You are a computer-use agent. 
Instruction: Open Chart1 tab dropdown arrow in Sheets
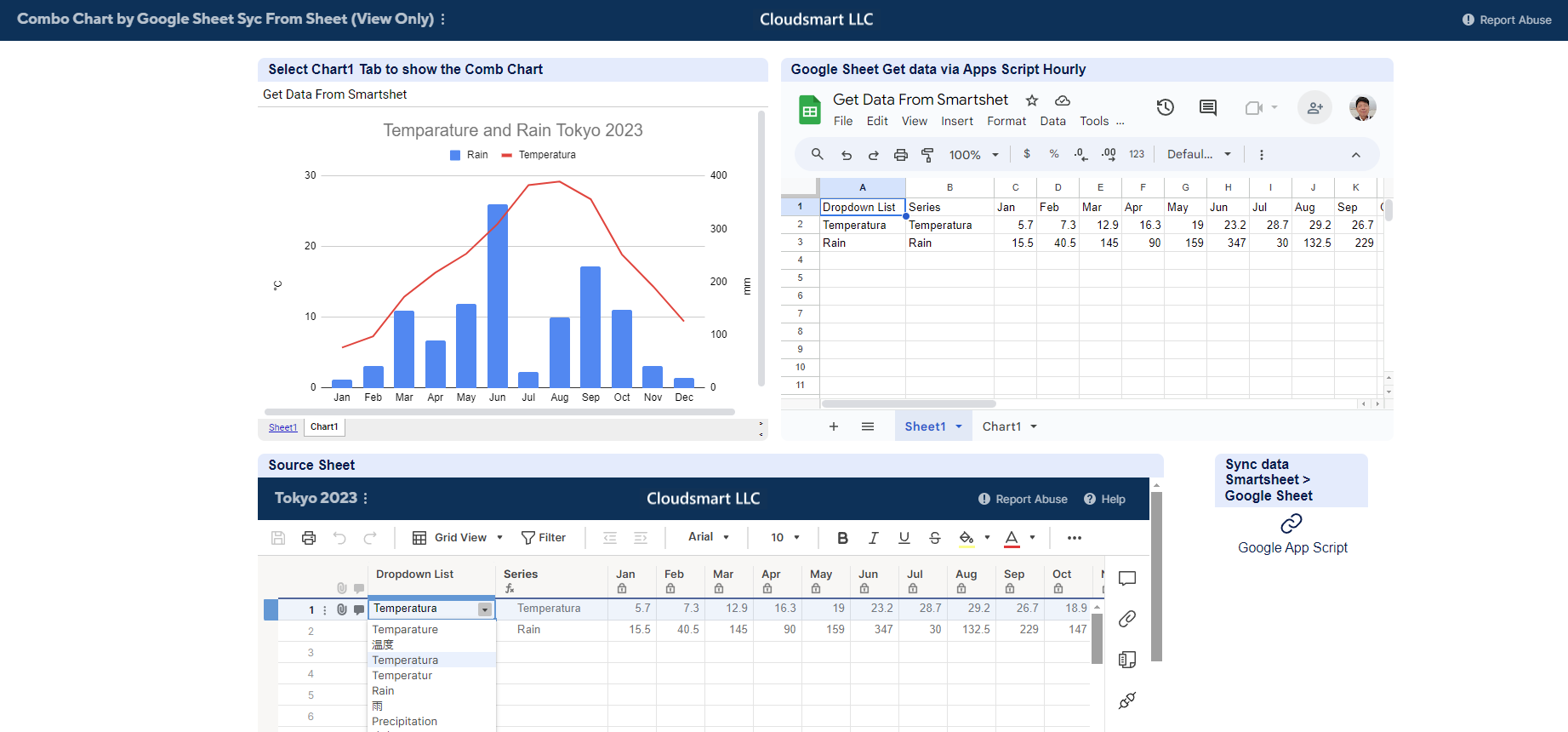coord(1034,426)
